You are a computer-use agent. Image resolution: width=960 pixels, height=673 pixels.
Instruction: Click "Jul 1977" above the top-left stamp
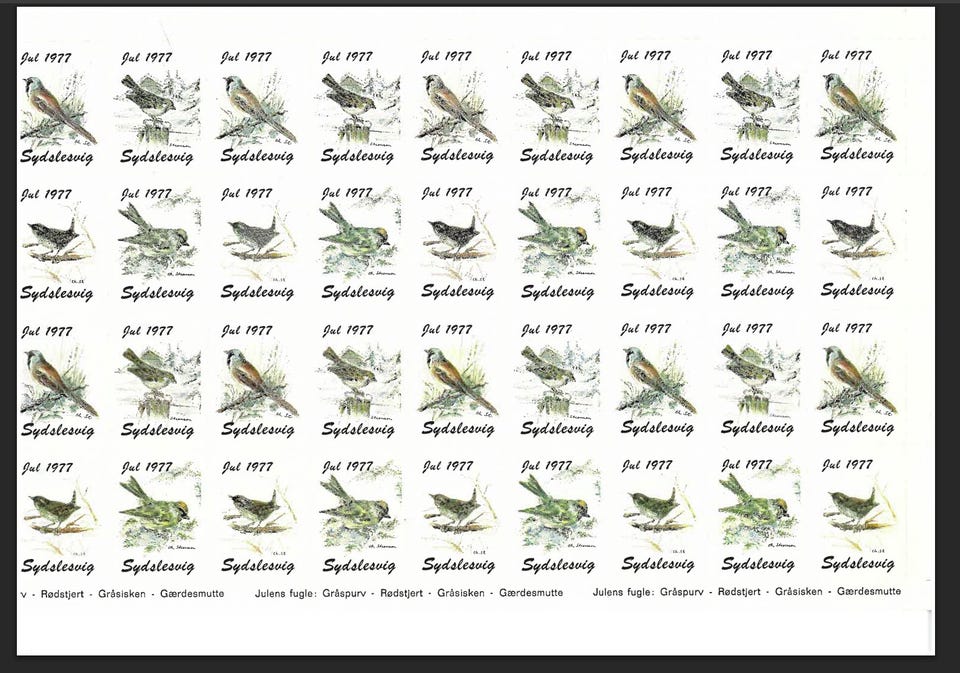46,58
